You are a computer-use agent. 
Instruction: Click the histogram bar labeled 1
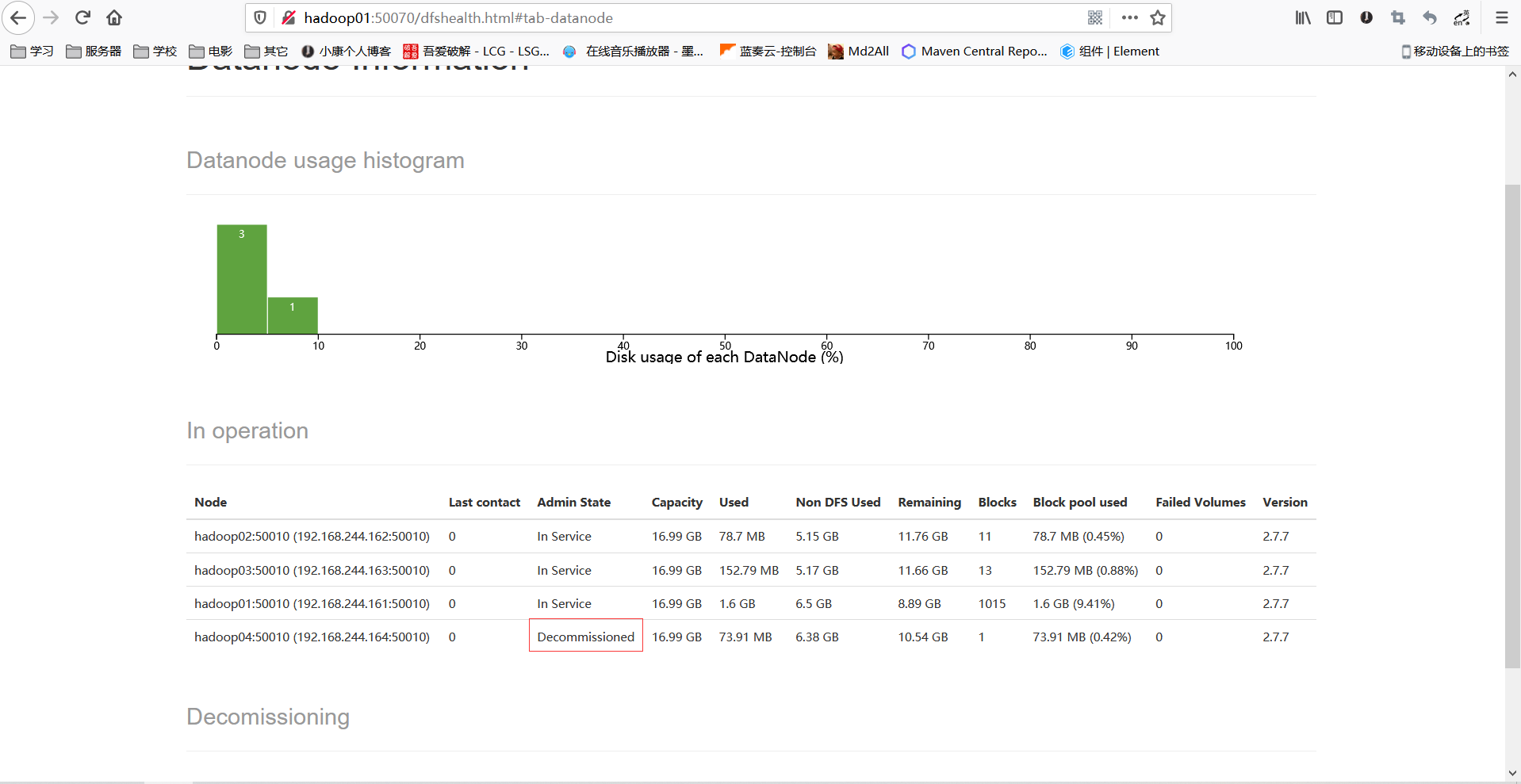pos(293,316)
